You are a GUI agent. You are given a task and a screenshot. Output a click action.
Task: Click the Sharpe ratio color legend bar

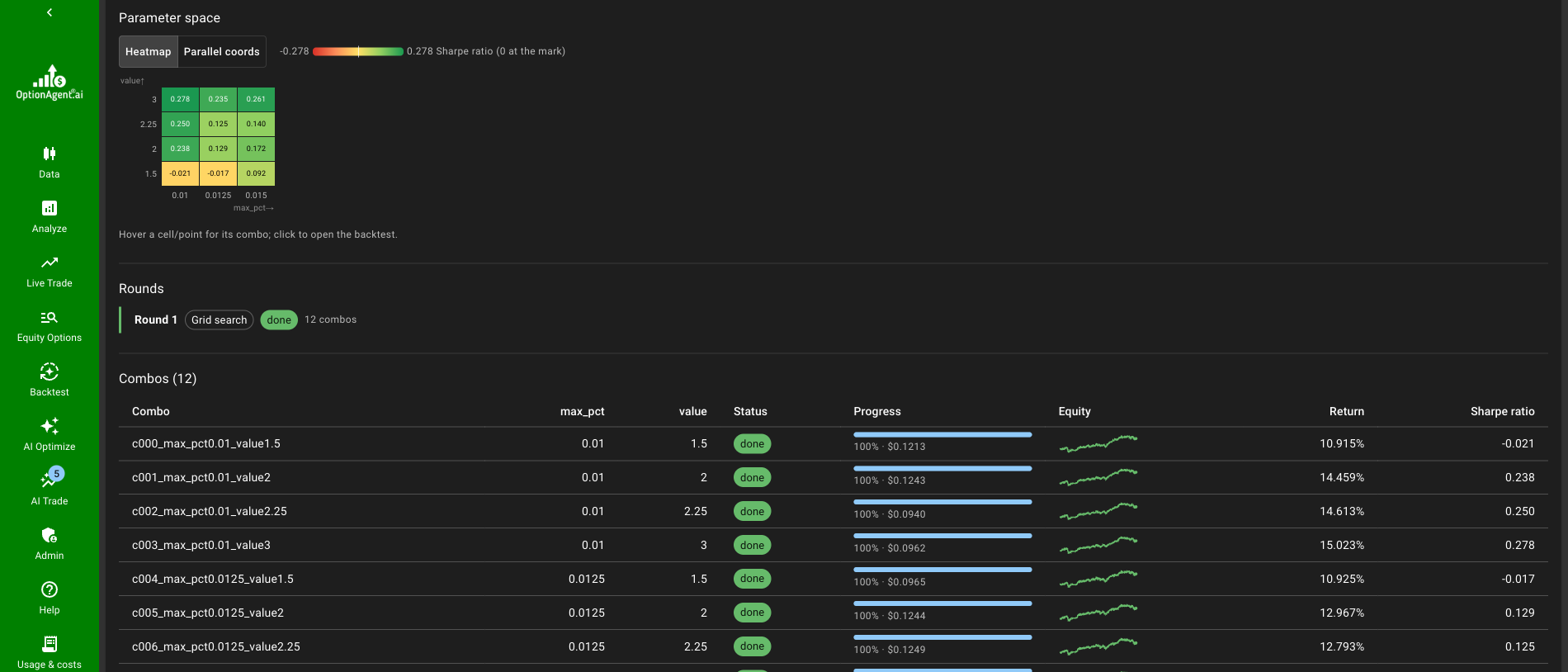point(358,51)
